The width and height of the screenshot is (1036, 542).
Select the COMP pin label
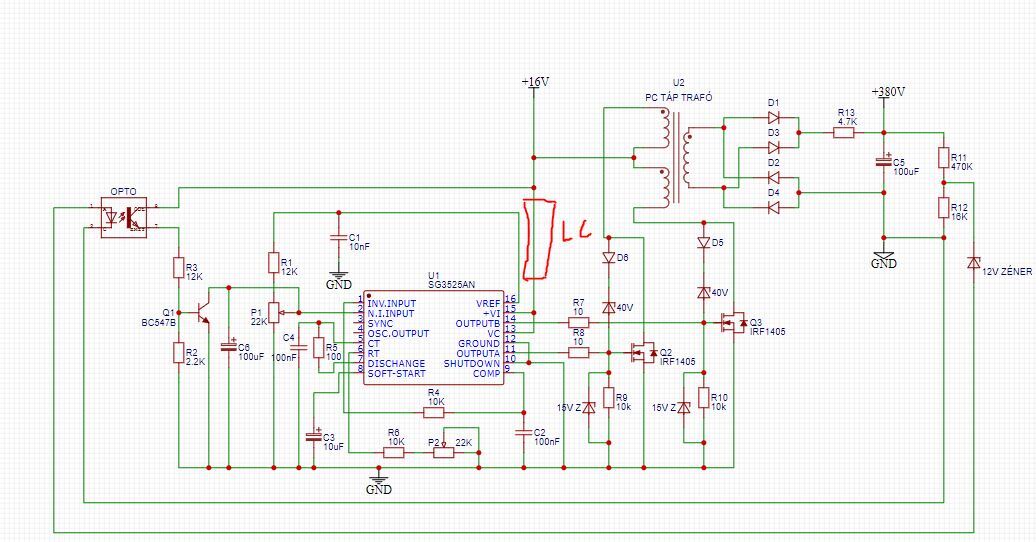(x=487, y=373)
